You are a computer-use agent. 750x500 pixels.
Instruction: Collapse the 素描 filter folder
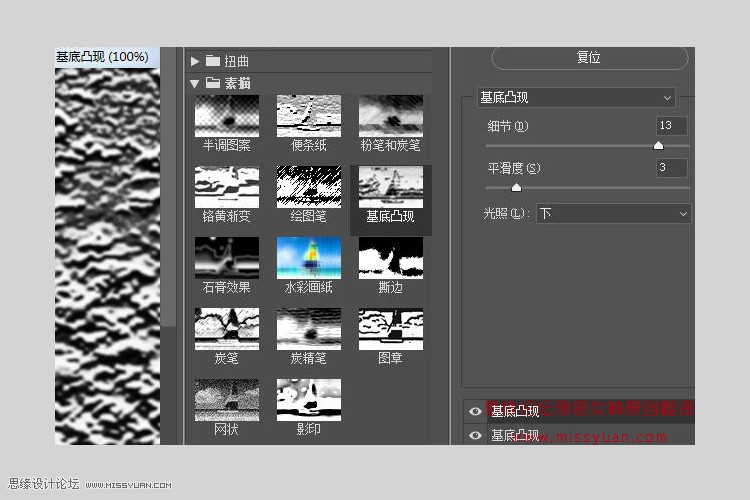(194, 84)
